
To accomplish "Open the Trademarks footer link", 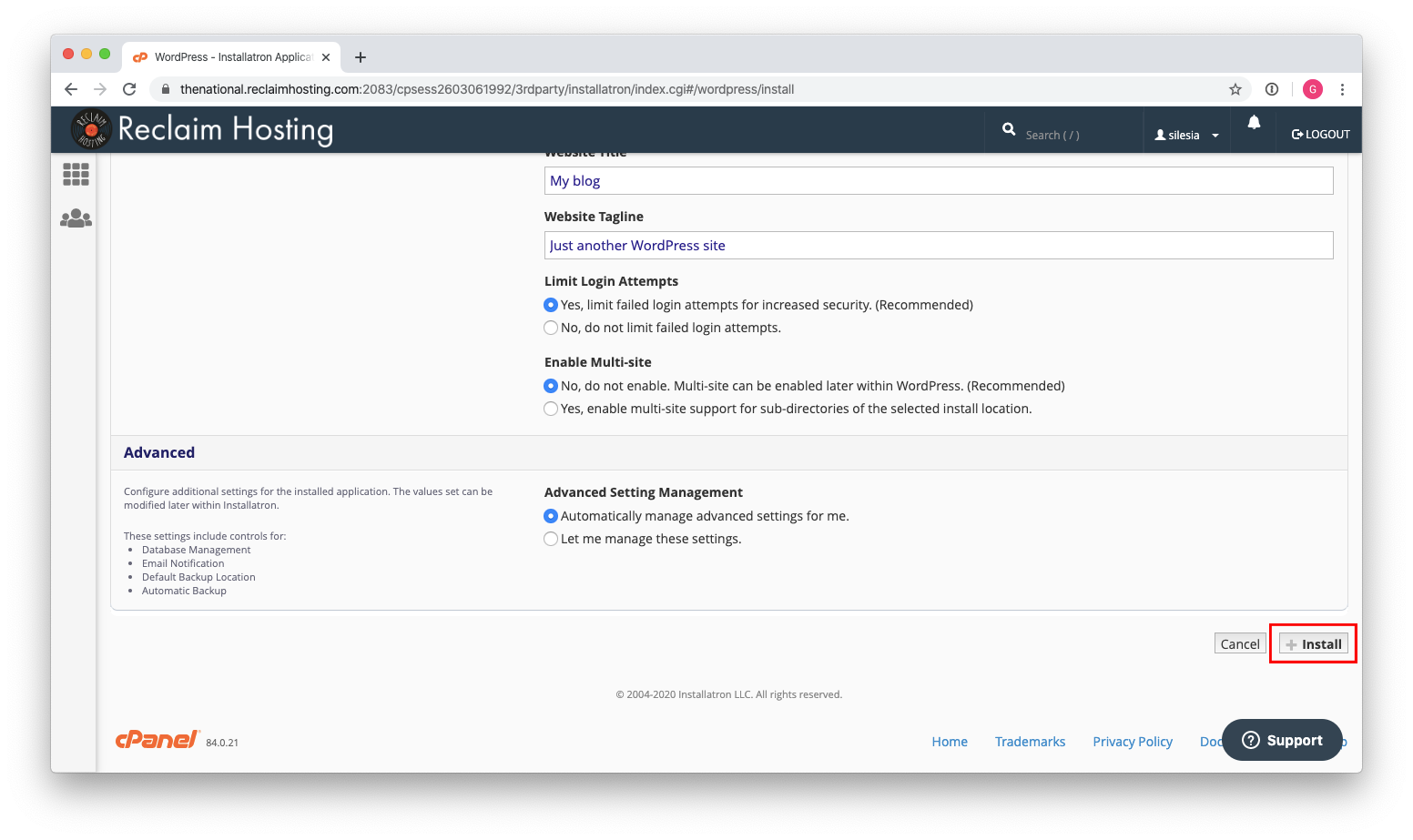I will [x=1030, y=742].
